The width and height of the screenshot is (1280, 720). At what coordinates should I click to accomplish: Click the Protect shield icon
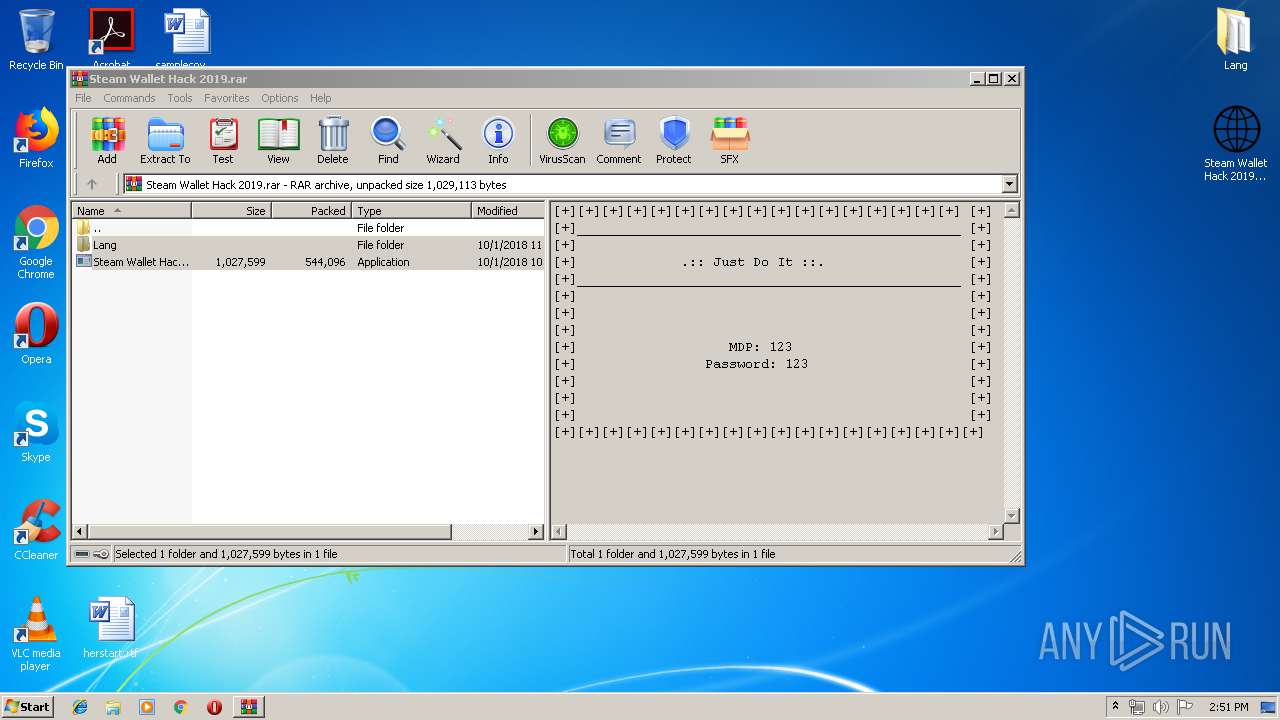pos(674,140)
